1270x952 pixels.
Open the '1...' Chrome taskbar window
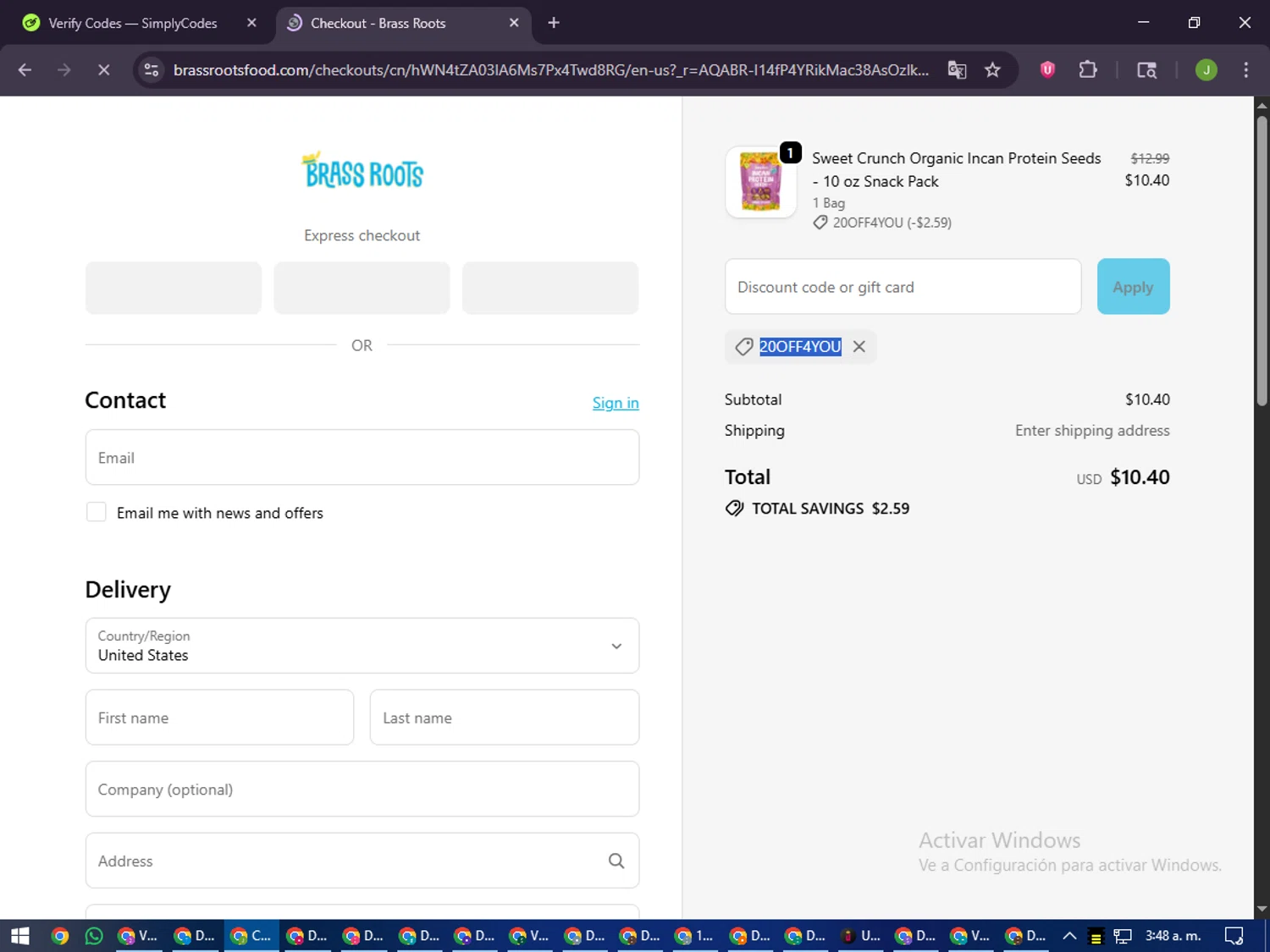[x=694, y=936]
